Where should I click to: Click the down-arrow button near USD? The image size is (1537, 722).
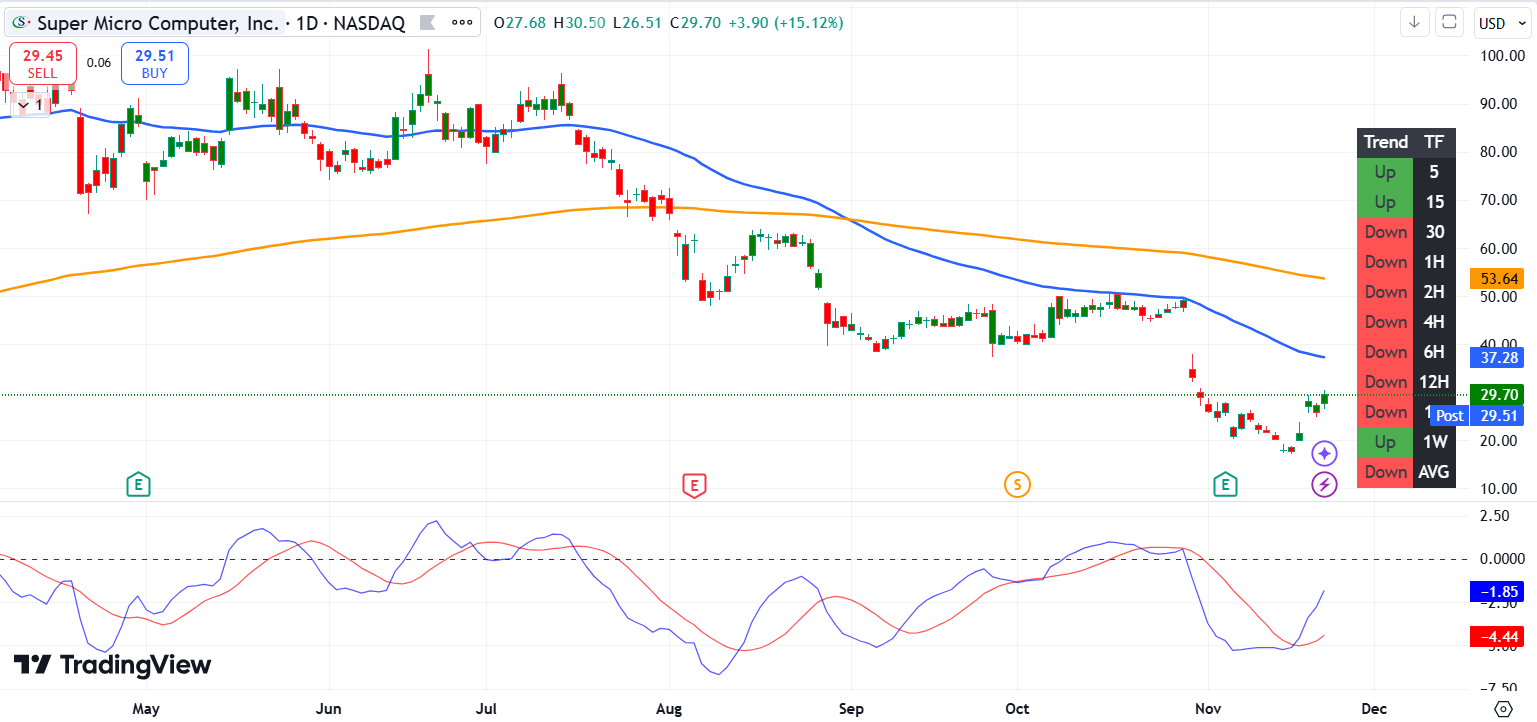point(1414,23)
